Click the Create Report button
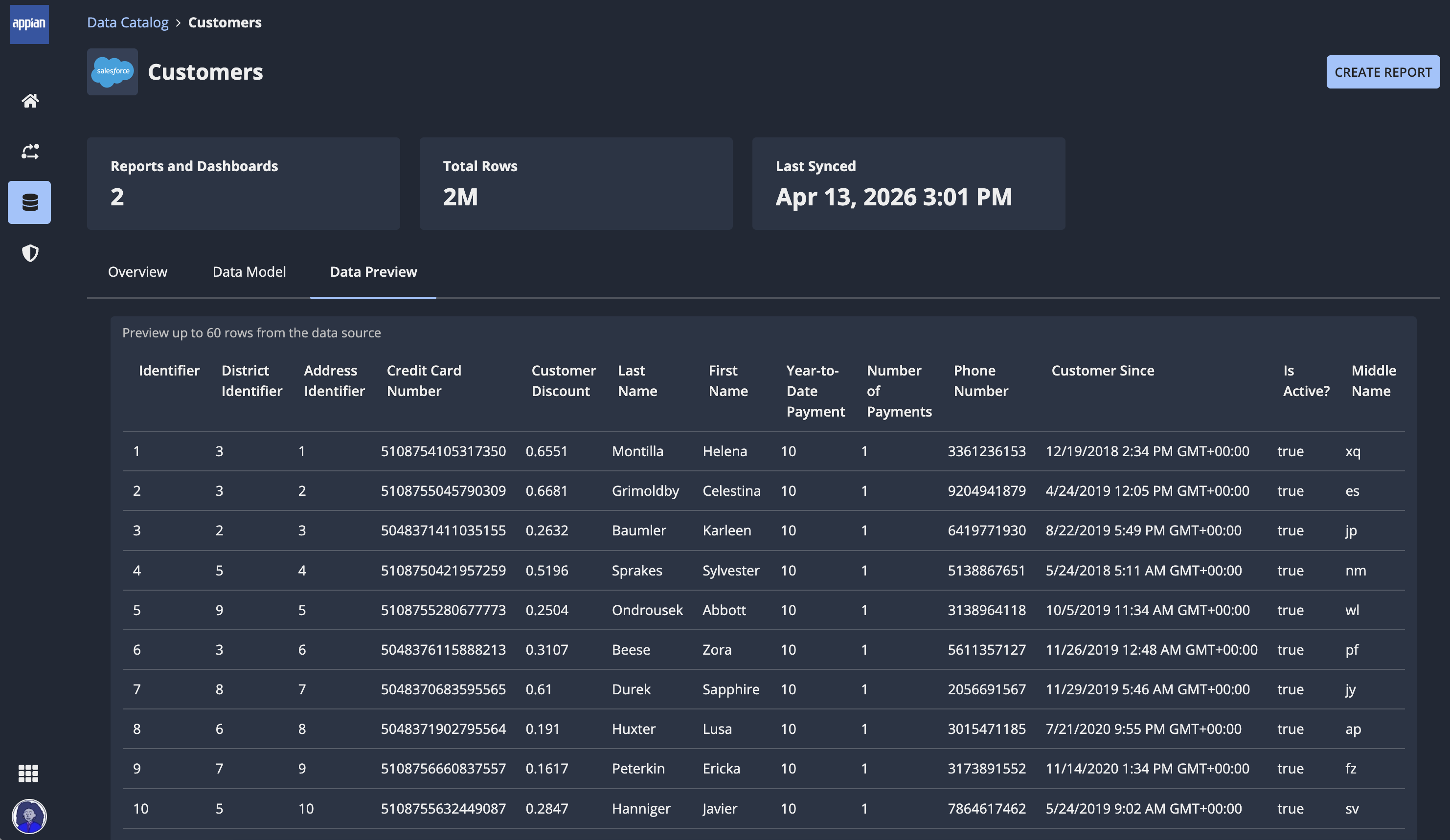This screenshot has width=1450, height=840. (1382, 72)
